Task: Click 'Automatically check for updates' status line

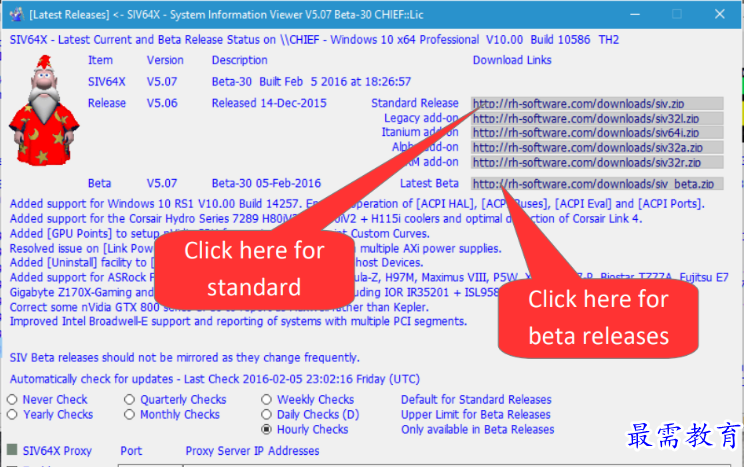Action: (x=214, y=379)
